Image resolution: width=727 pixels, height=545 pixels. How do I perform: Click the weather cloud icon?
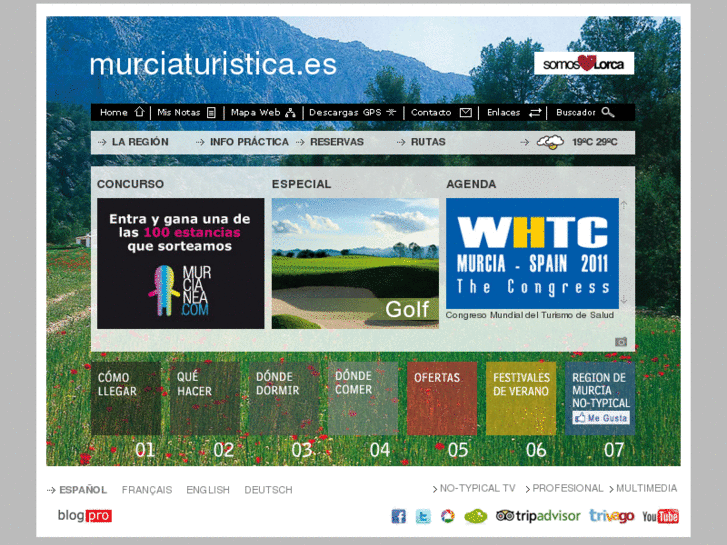point(550,142)
